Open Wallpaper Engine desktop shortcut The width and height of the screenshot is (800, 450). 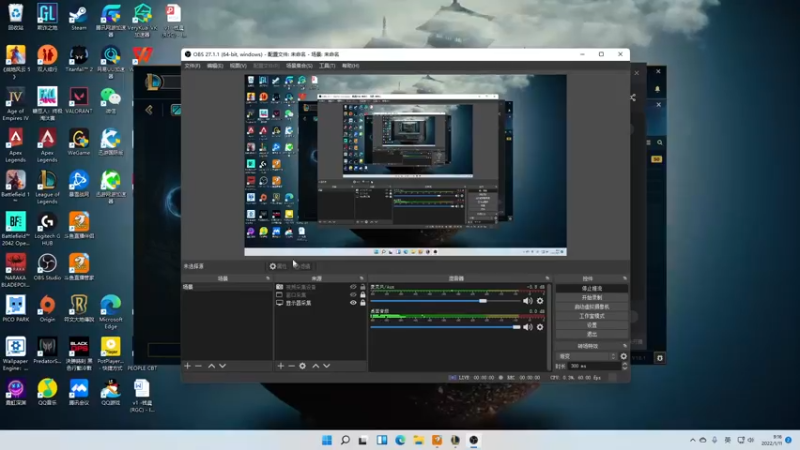click(x=15, y=354)
